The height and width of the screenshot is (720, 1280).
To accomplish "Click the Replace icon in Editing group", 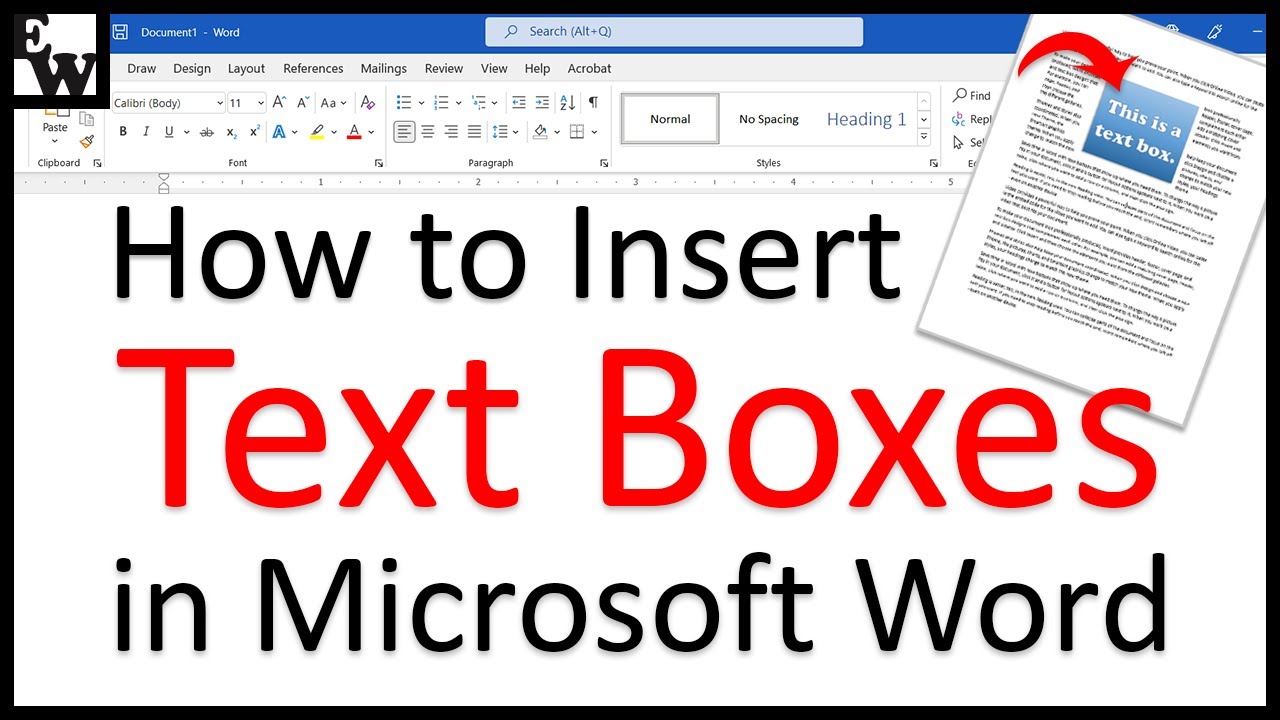I will [x=959, y=119].
